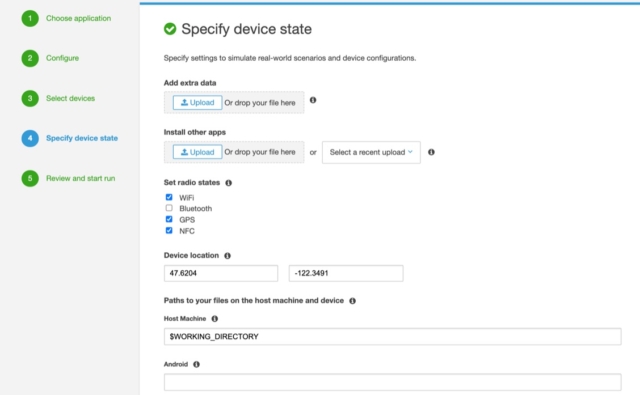Open the Select a recent upload dropdown

371,152
